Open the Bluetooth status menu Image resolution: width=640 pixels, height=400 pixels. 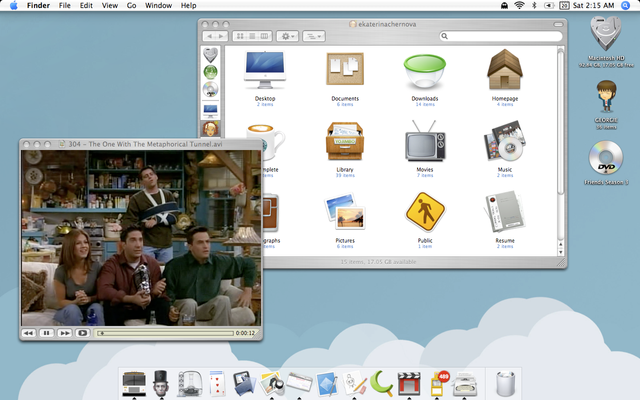coord(534,5)
